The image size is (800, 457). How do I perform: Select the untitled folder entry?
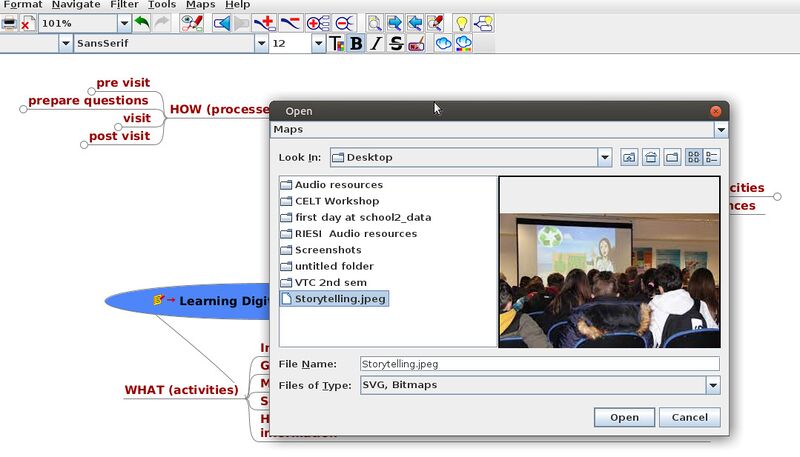point(328,266)
